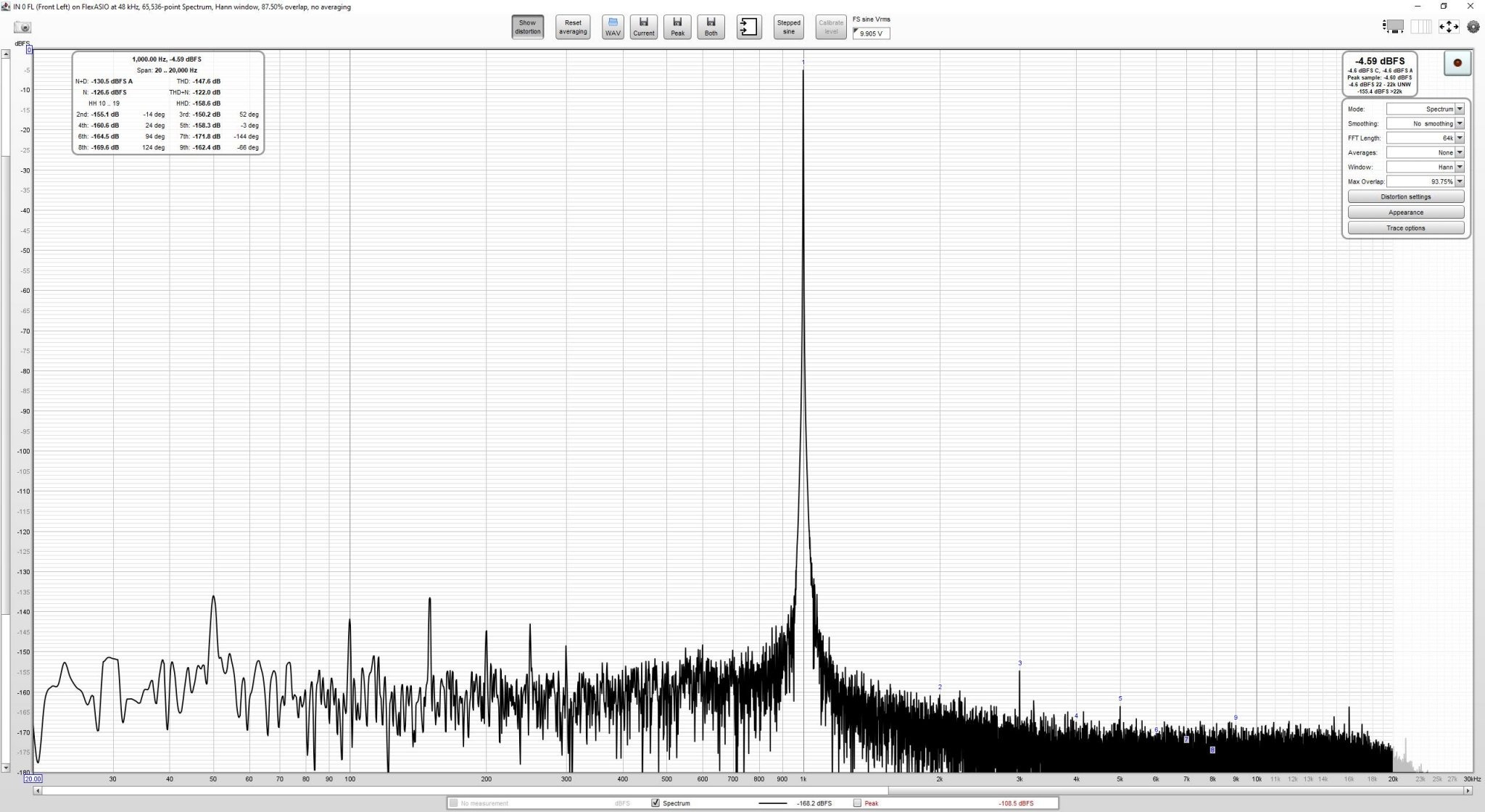The height and width of the screenshot is (812, 1485).
Task: Click the THD -147.6 dB value
Action: pos(207,81)
